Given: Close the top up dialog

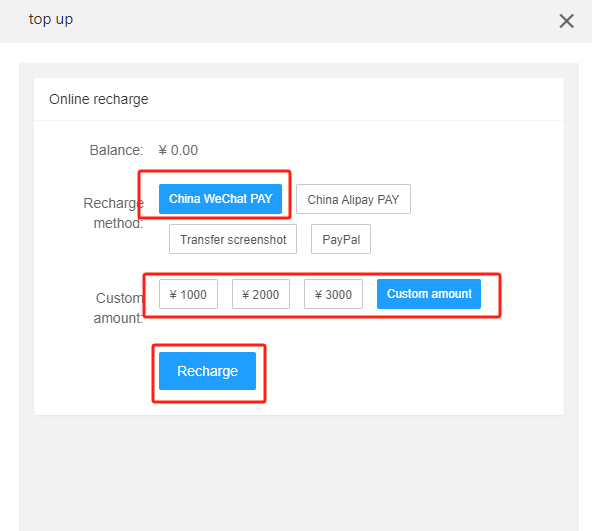Looking at the screenshot, I should 566,21.
